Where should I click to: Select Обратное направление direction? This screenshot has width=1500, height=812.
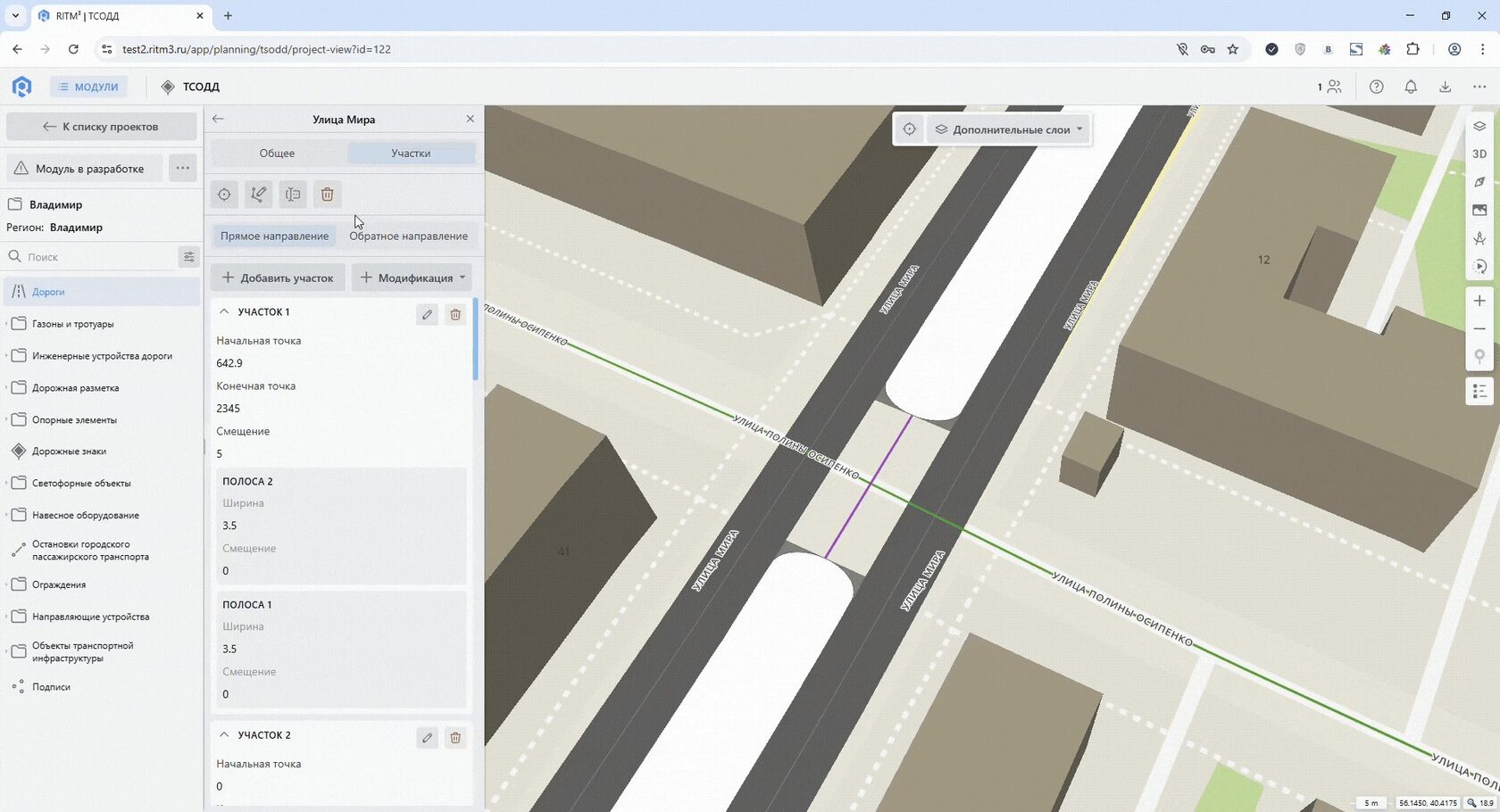[x=408, y=236]
